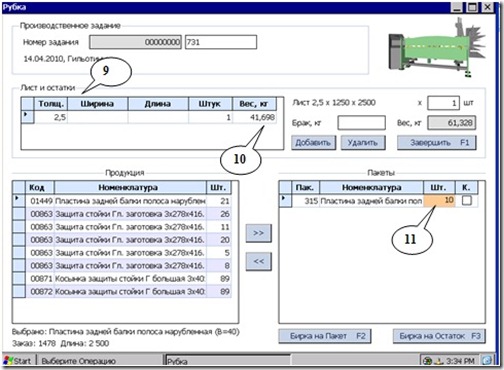Image resolution: width=504 pixels, height=370 pixels.
Task: Click the Ширина column header
Action: pyautogui.click(x=98, y=104)
